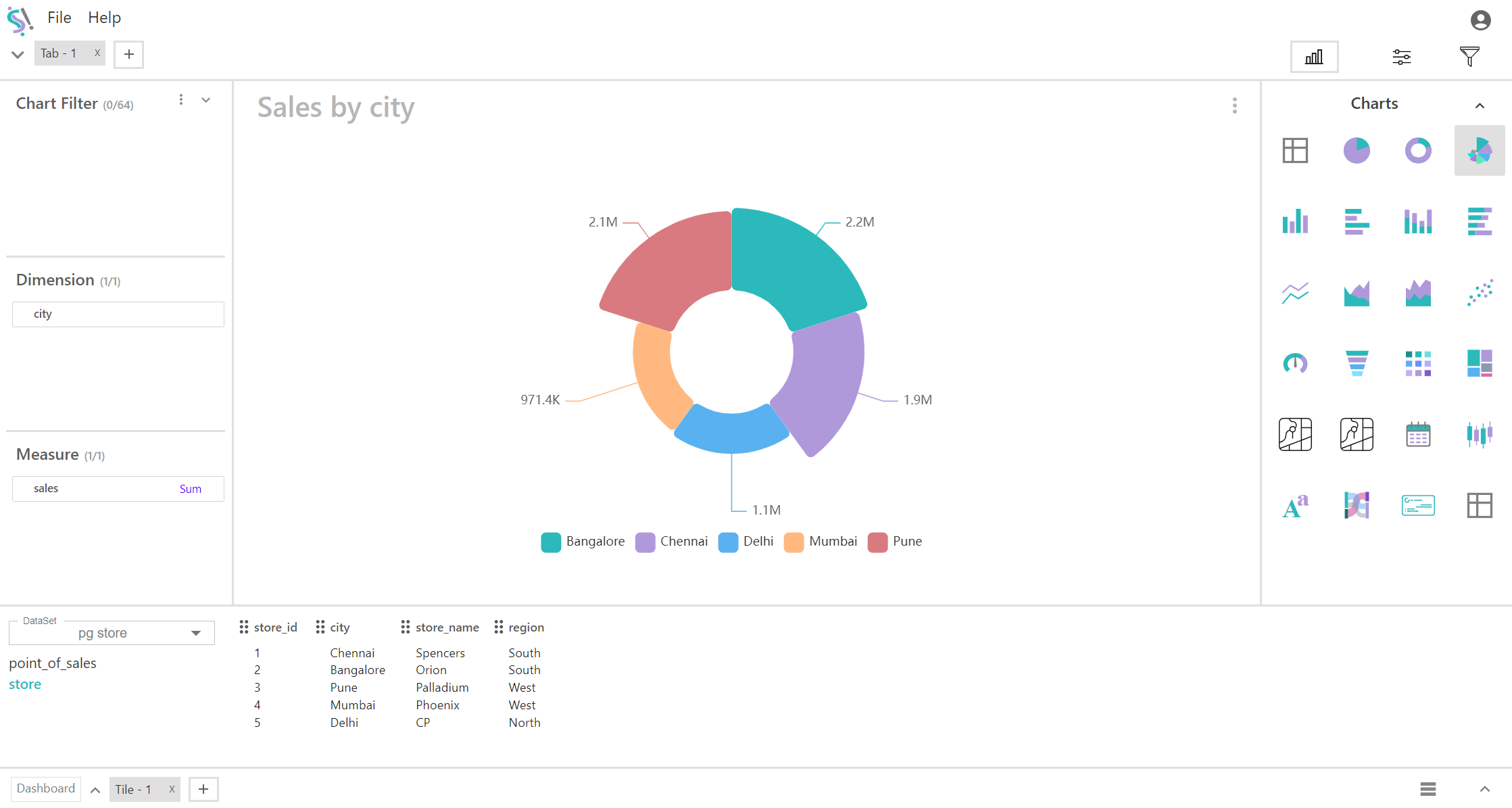Click the Sum aggregation on sales

point(190,489)
